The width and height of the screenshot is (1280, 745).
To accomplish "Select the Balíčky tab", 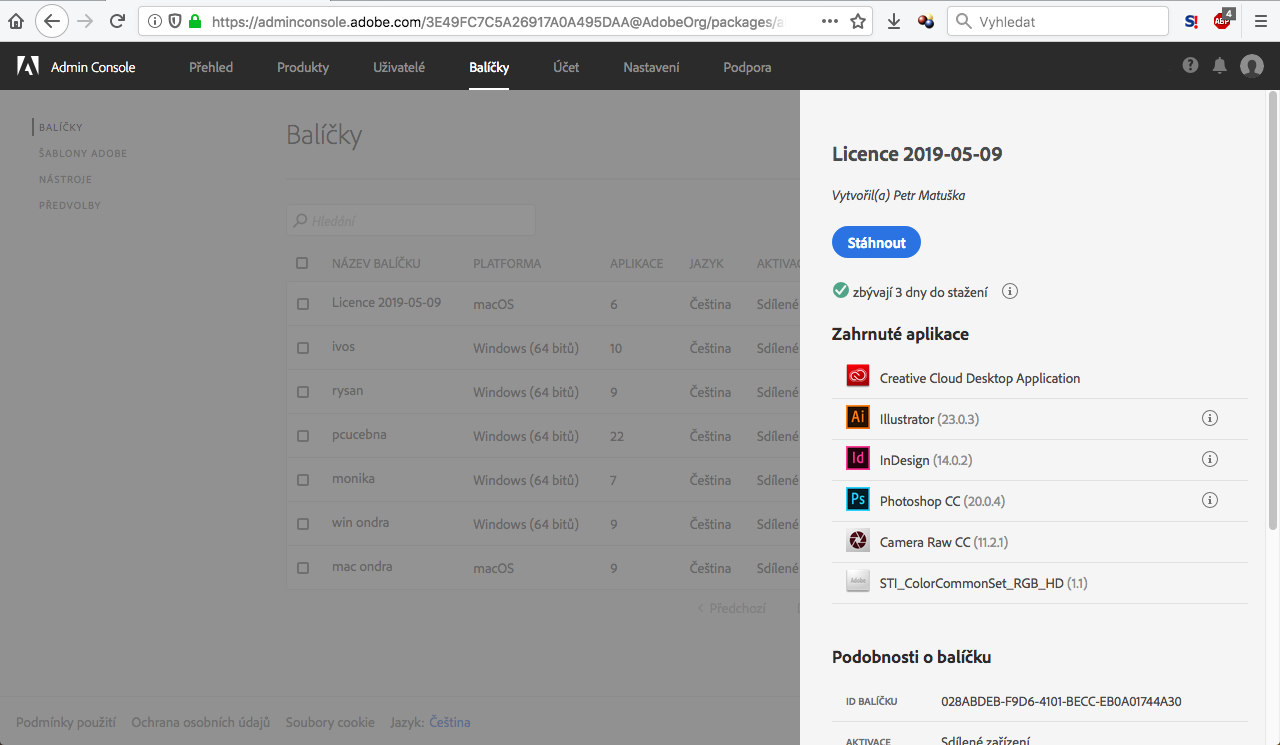I will pos(489,67).
